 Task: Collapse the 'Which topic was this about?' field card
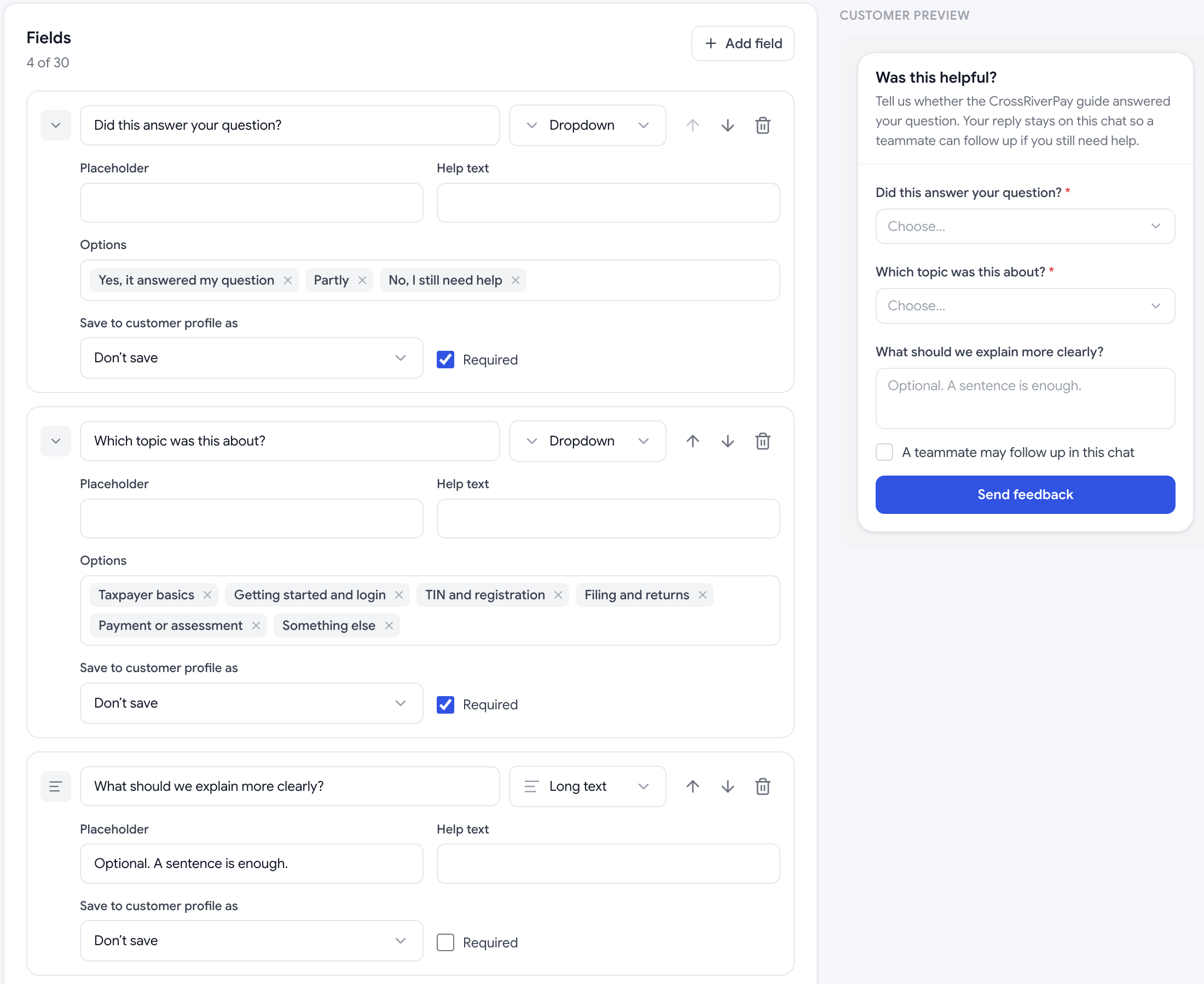(56, 441)
